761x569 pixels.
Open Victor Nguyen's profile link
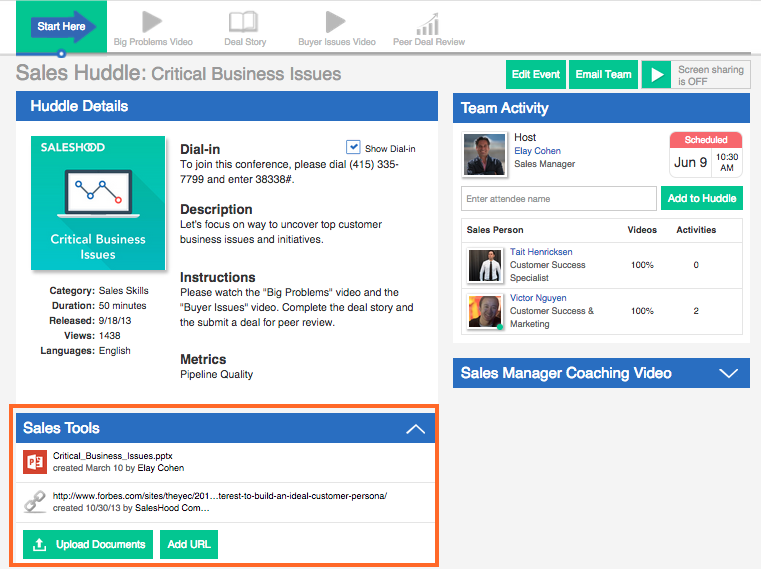(538, 298)
